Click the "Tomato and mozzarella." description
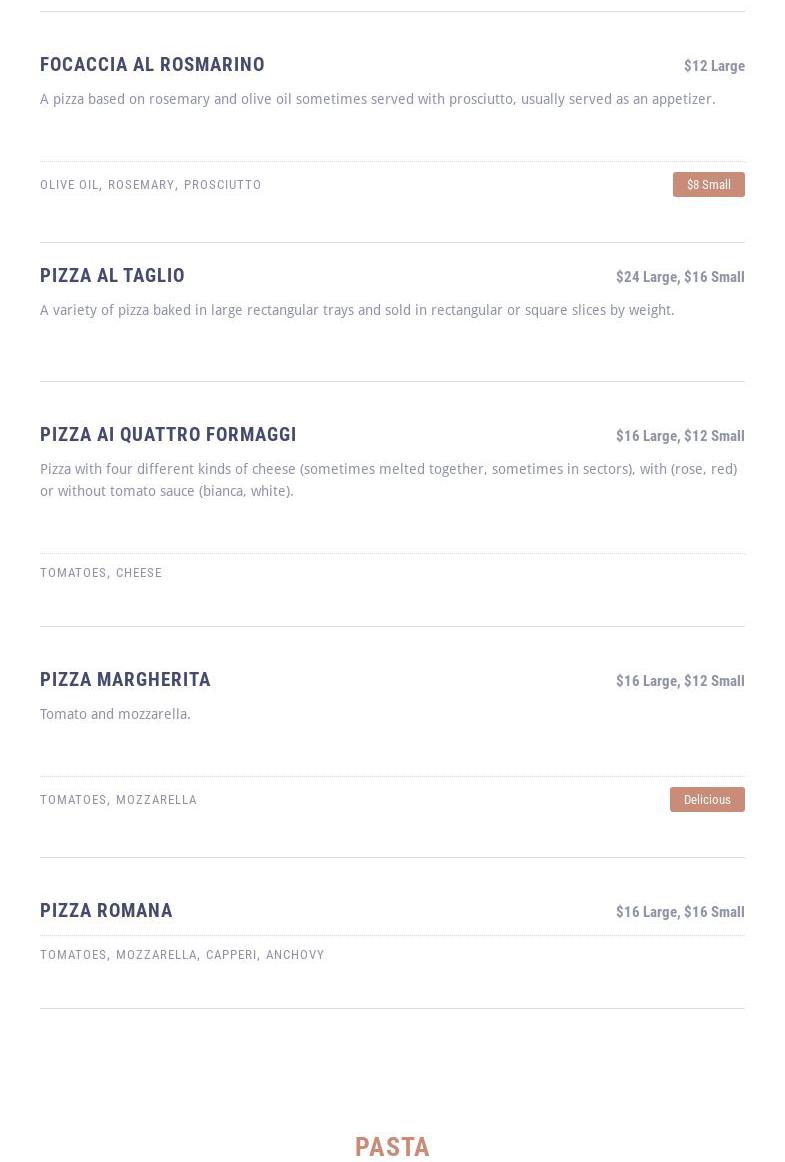The width and height of the screenshot is (785, 1162). point(115,714)
